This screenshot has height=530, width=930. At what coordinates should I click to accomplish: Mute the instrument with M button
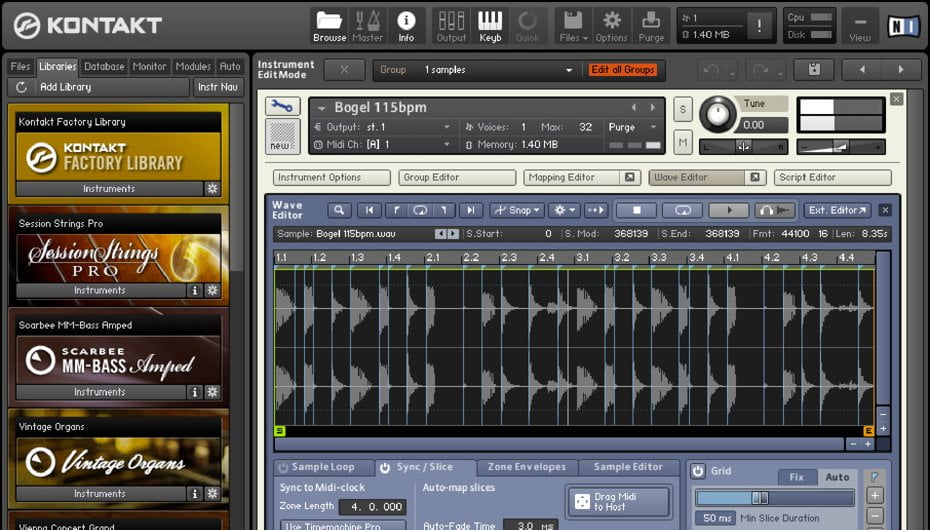(x=682, y=142)
